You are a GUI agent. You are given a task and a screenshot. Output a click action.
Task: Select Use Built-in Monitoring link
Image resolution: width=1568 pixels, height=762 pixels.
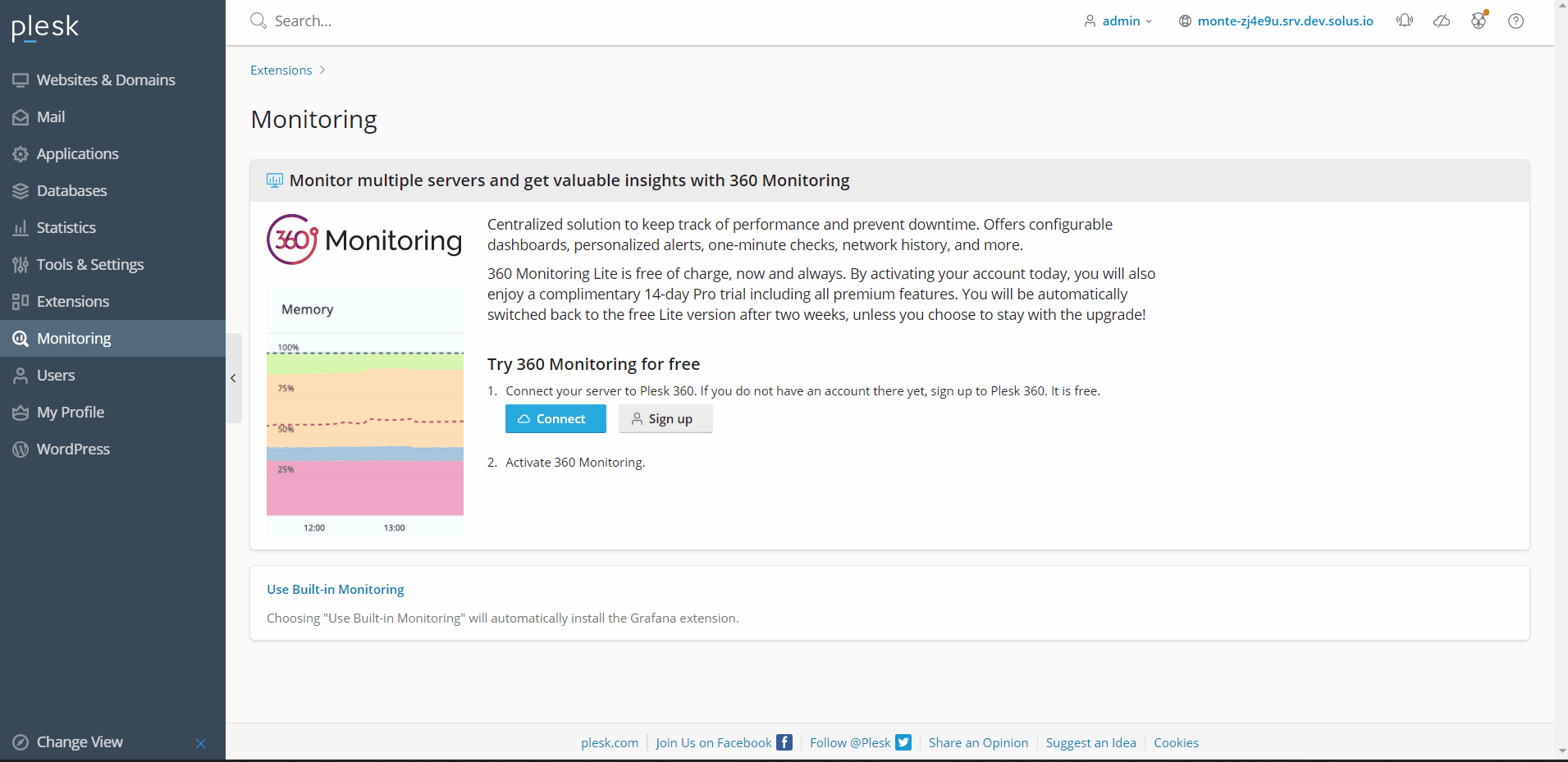(336, 590)
